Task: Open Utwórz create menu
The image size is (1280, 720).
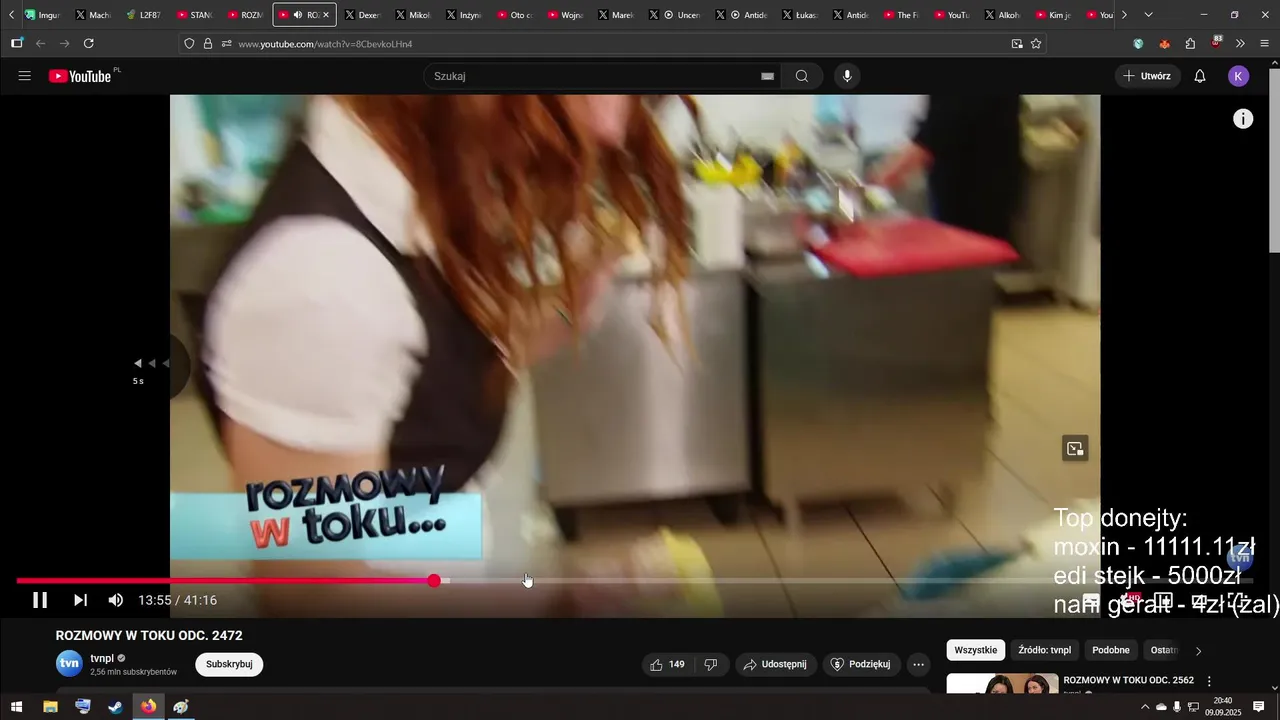Action: coord(1147,76)
